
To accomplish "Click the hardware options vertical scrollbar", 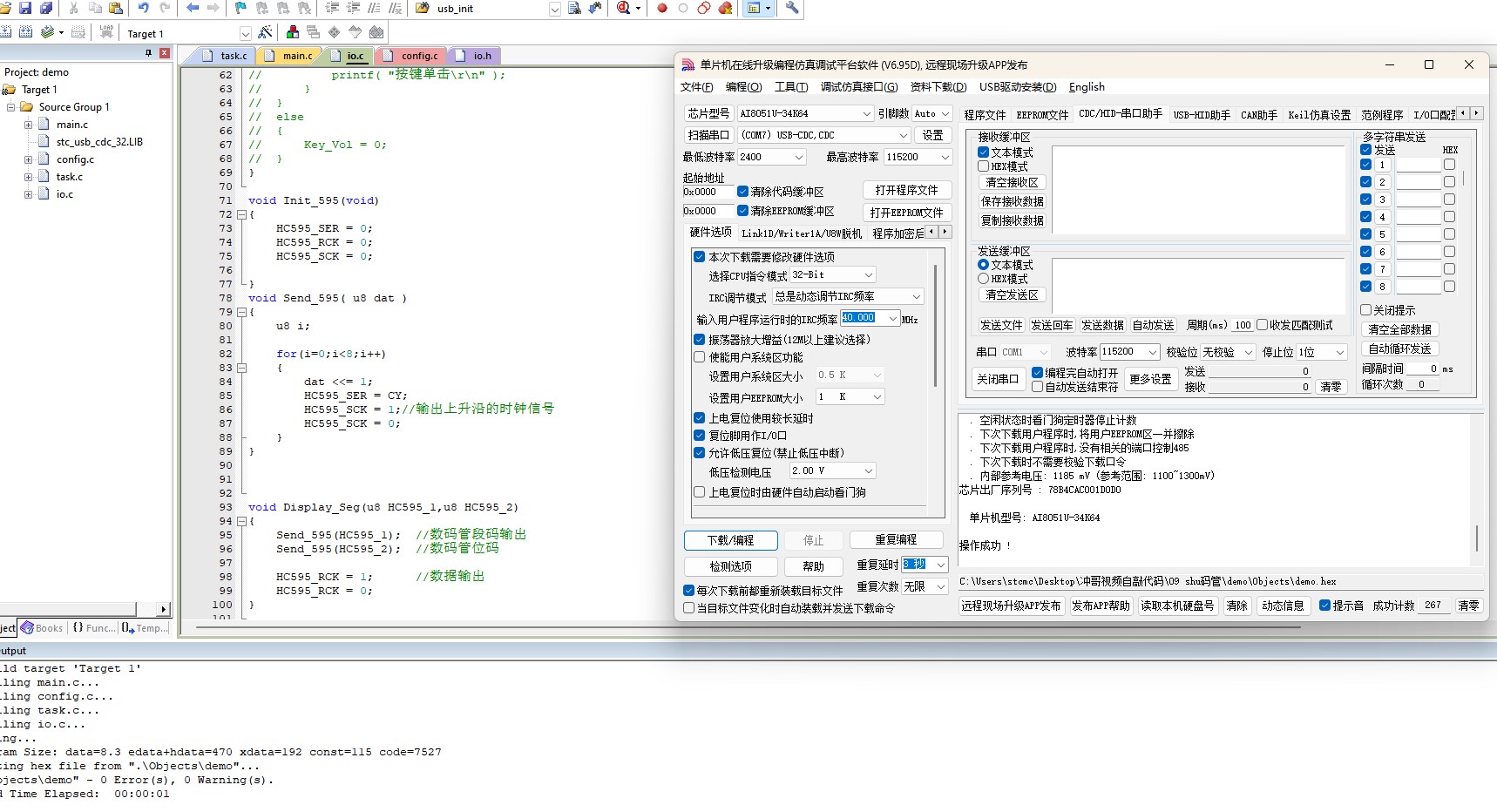I will [936, 327].
